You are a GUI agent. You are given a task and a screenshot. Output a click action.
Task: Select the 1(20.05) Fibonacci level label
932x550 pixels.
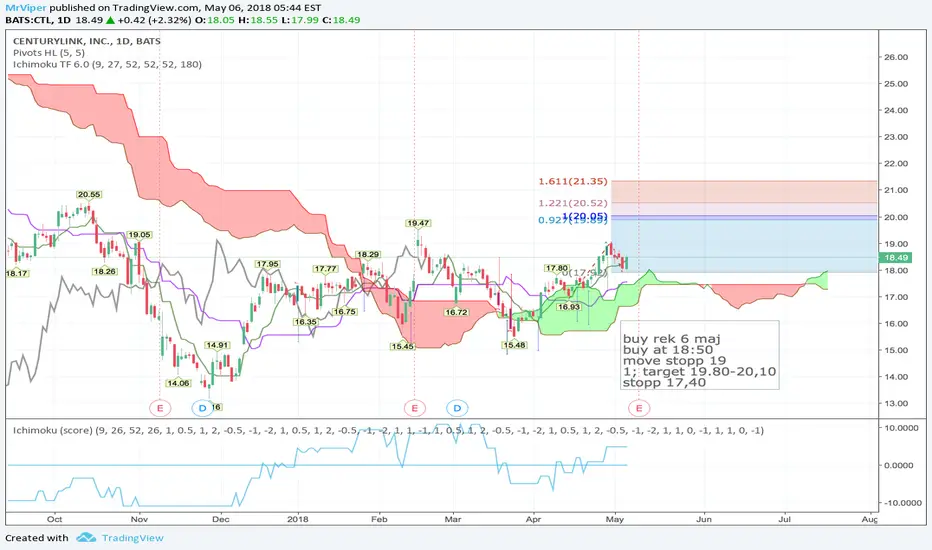coord(585,216)
